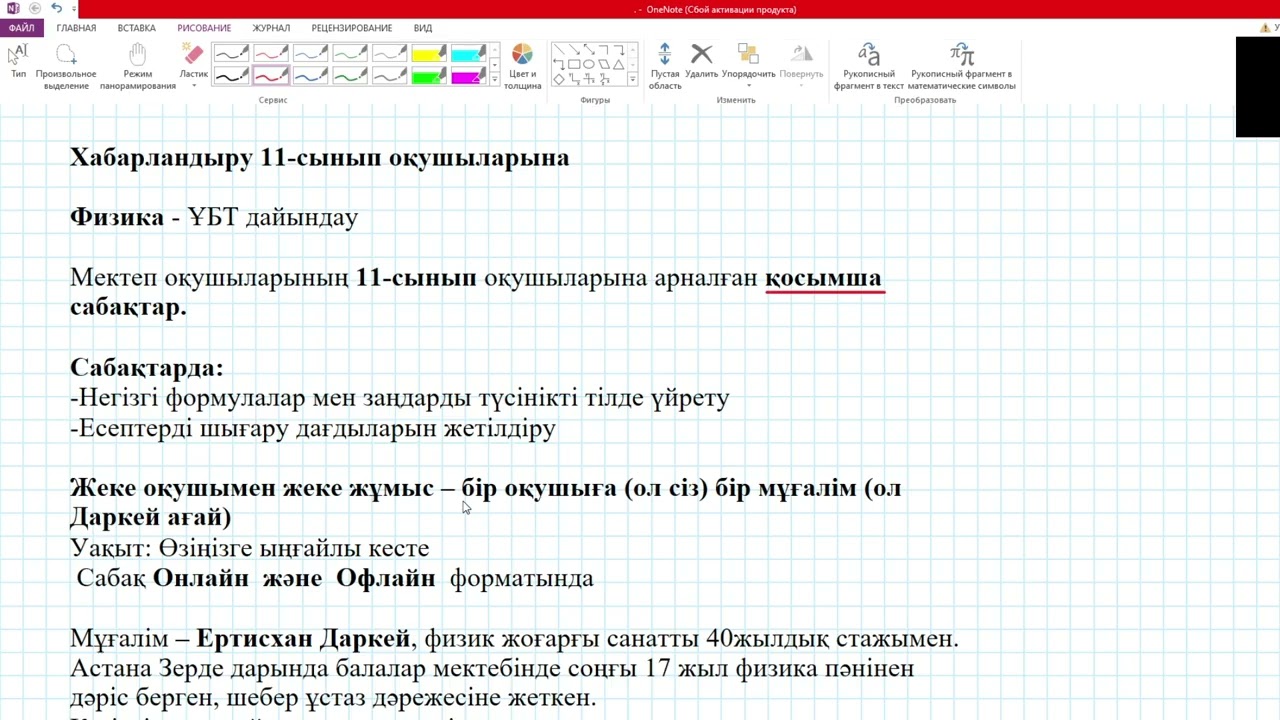Viewport: 1280px width, 720px height.
Task: Click the Delete (Удалить) button
Action: coord(702,60)
